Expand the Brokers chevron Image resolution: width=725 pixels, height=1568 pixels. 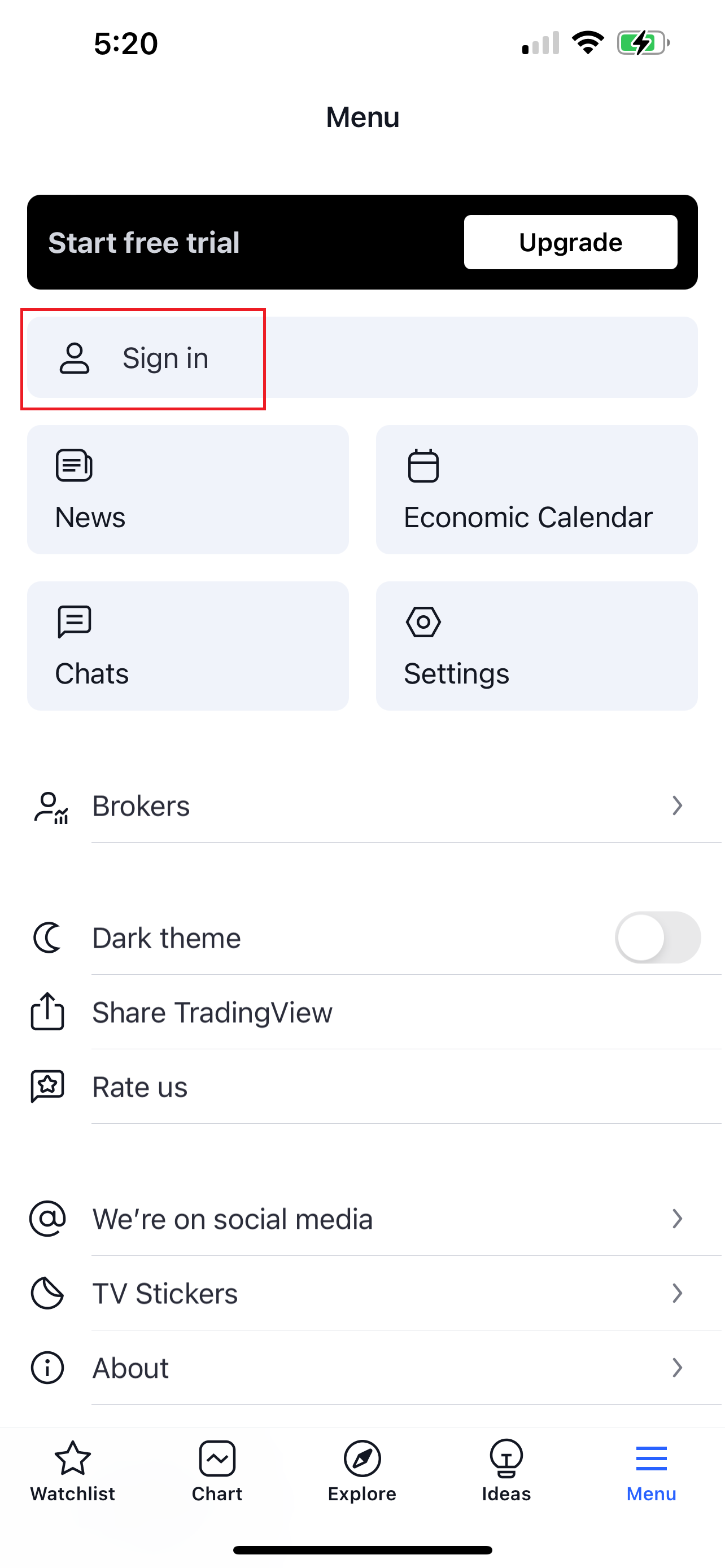tap(677, 806)
